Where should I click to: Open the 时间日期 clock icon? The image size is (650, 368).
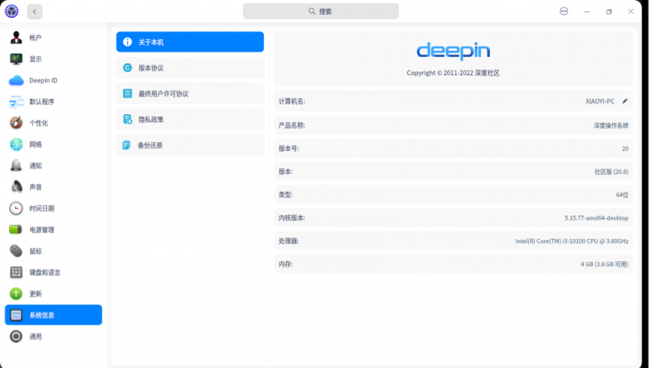16,208
